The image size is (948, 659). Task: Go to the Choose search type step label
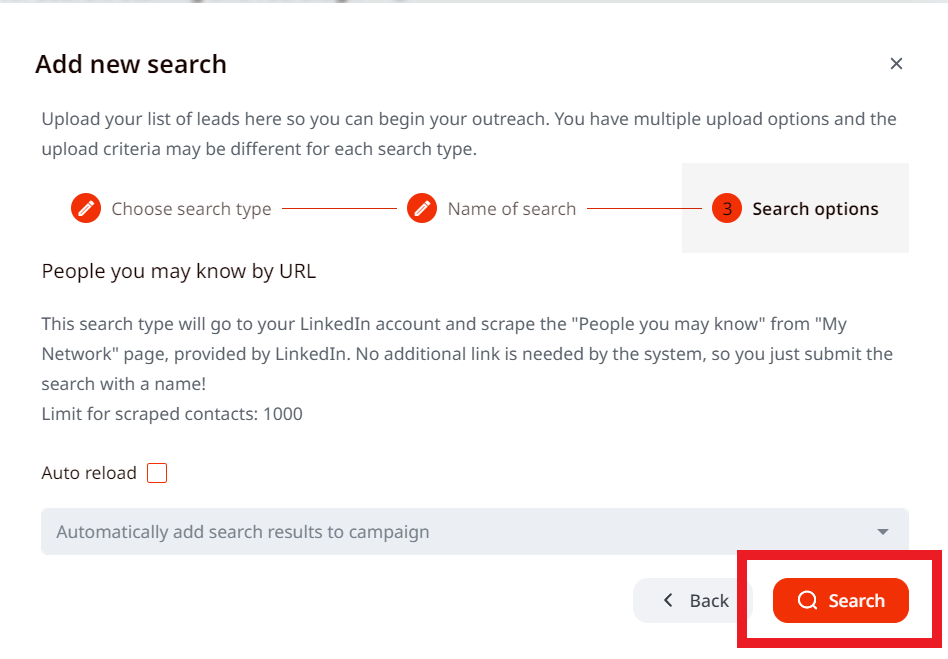pos(191,209)
